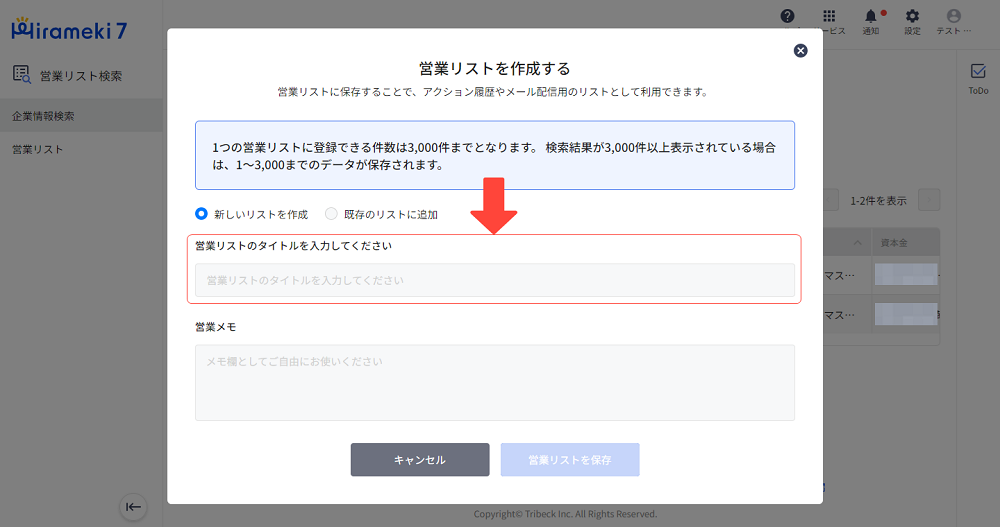Open the help question mark icon

tap(788, 16)
